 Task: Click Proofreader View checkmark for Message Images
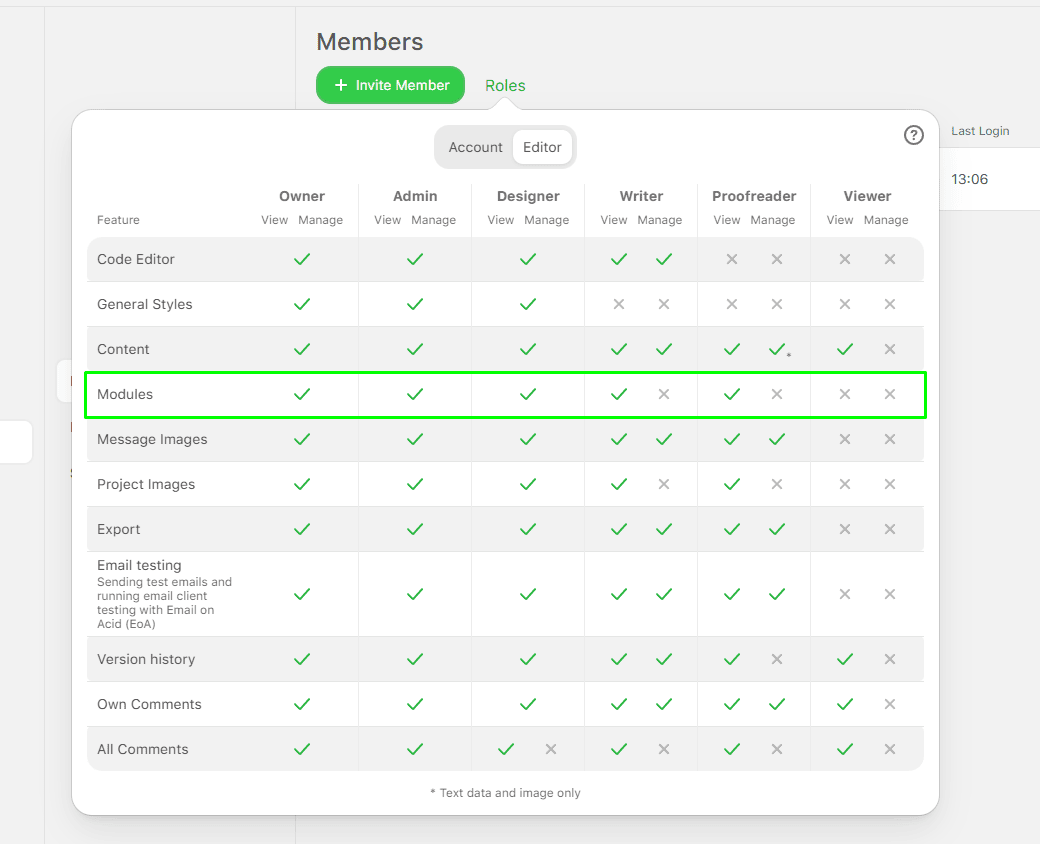point(732,439)
